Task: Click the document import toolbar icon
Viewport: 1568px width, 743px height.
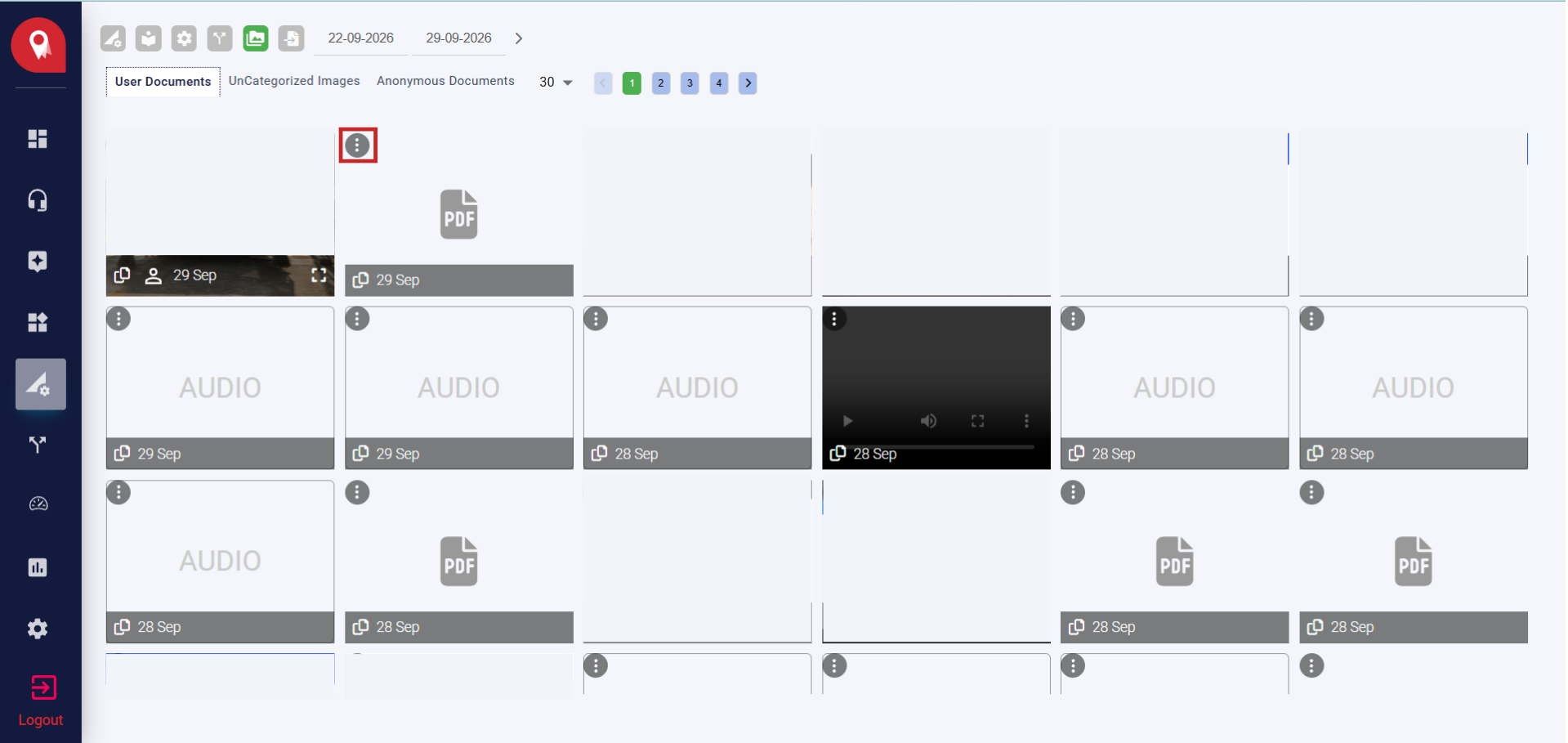Action: (x=291, y=38)
